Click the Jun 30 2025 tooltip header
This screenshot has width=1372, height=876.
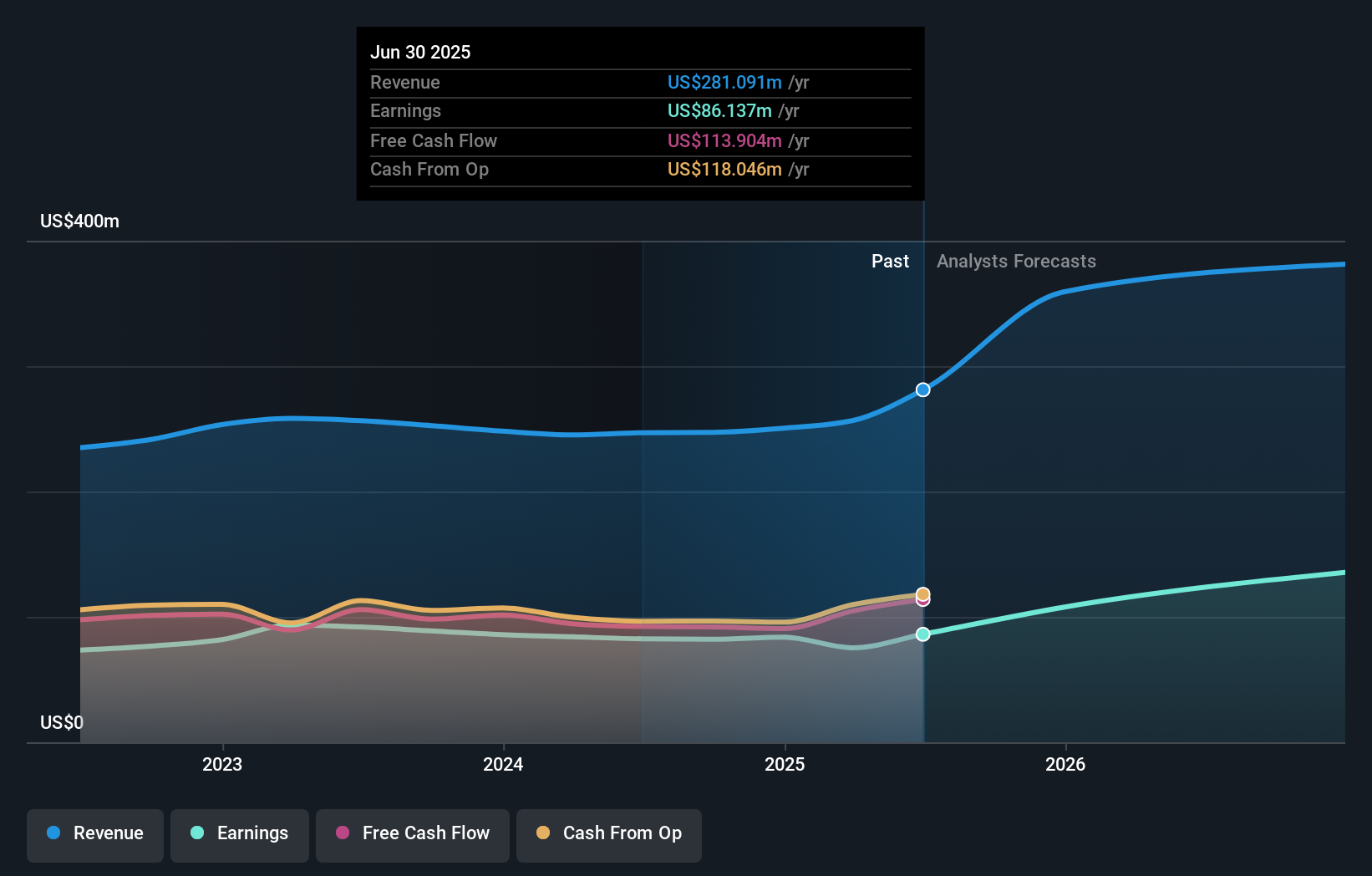tap(420, 52)
